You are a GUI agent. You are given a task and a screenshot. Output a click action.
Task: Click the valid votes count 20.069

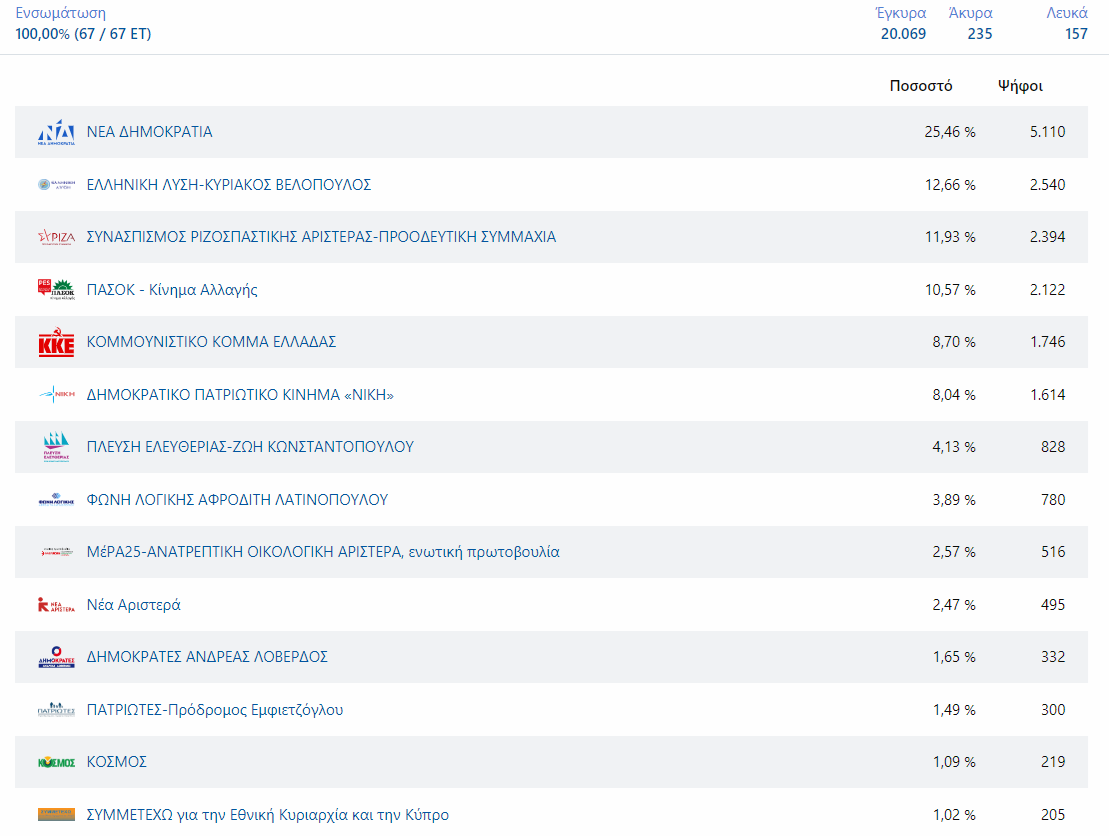pyautogui.click(x=903, y=34)
